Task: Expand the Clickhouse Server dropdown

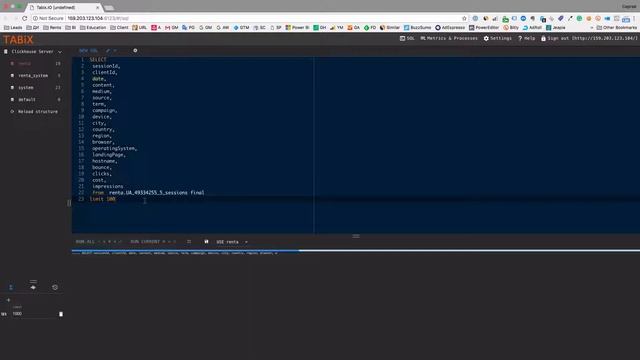Action: [33, 52]
